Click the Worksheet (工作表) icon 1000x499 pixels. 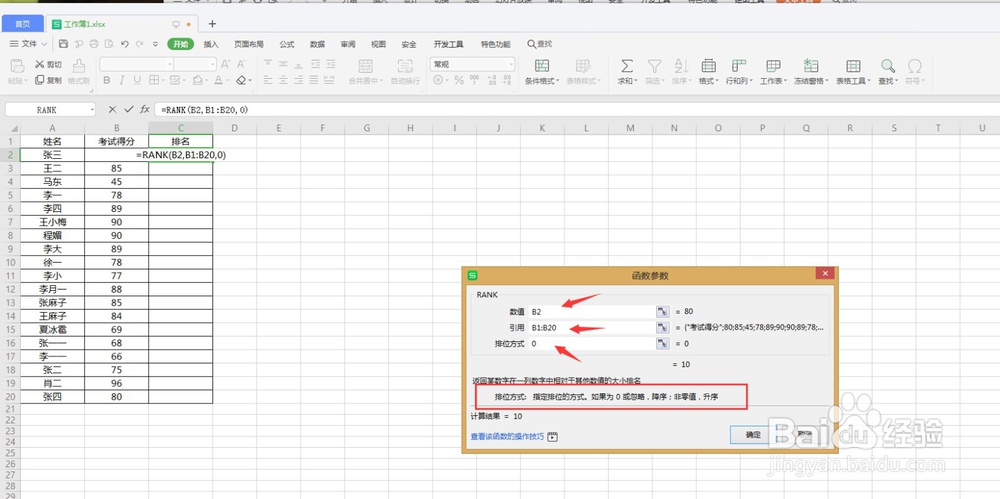click(774, 66)
